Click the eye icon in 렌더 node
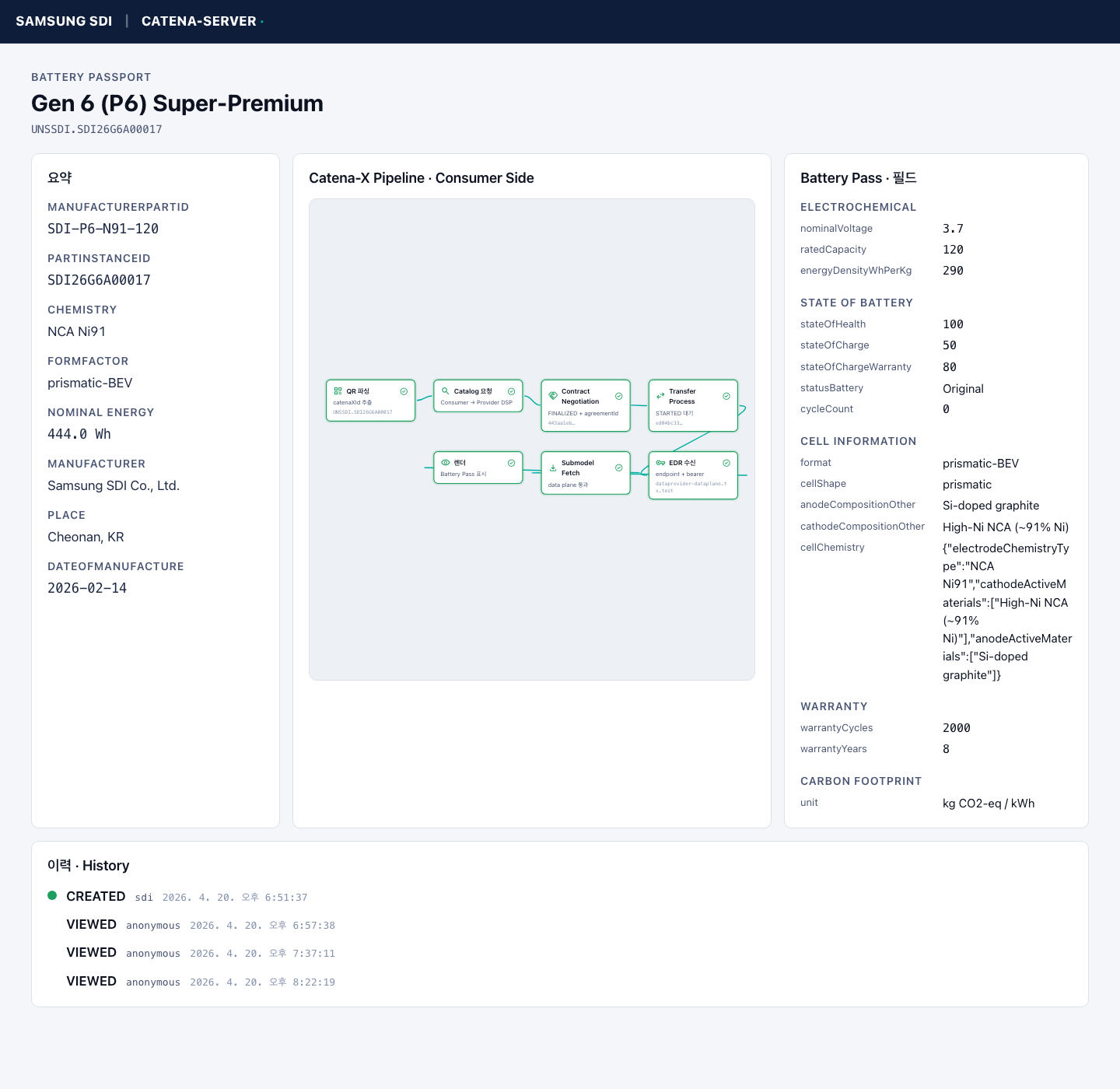Viewport: 1120px width, 1089px height. coord(446,463)
